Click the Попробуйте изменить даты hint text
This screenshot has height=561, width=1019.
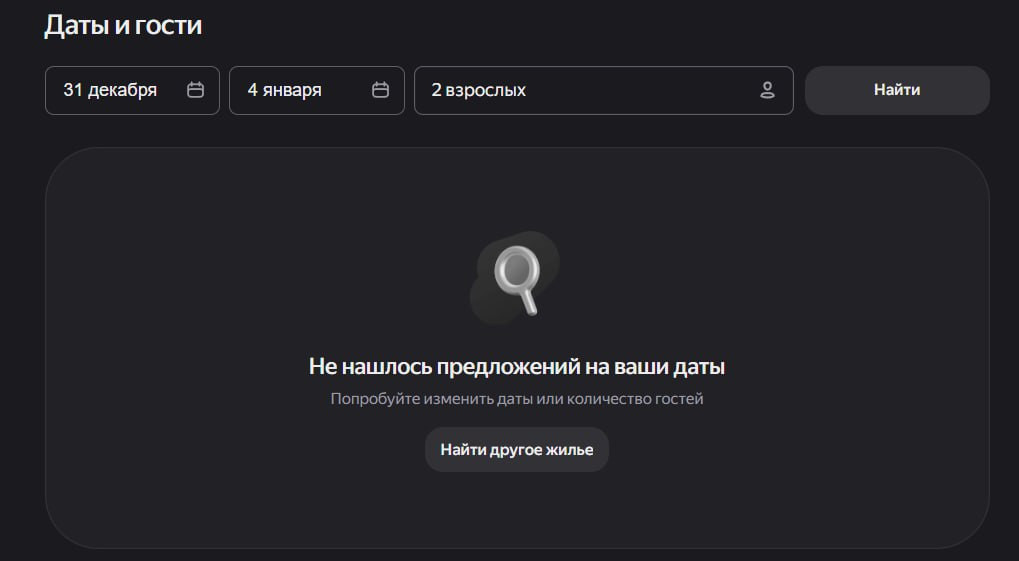pyautogui.click(x=516, y=399)
